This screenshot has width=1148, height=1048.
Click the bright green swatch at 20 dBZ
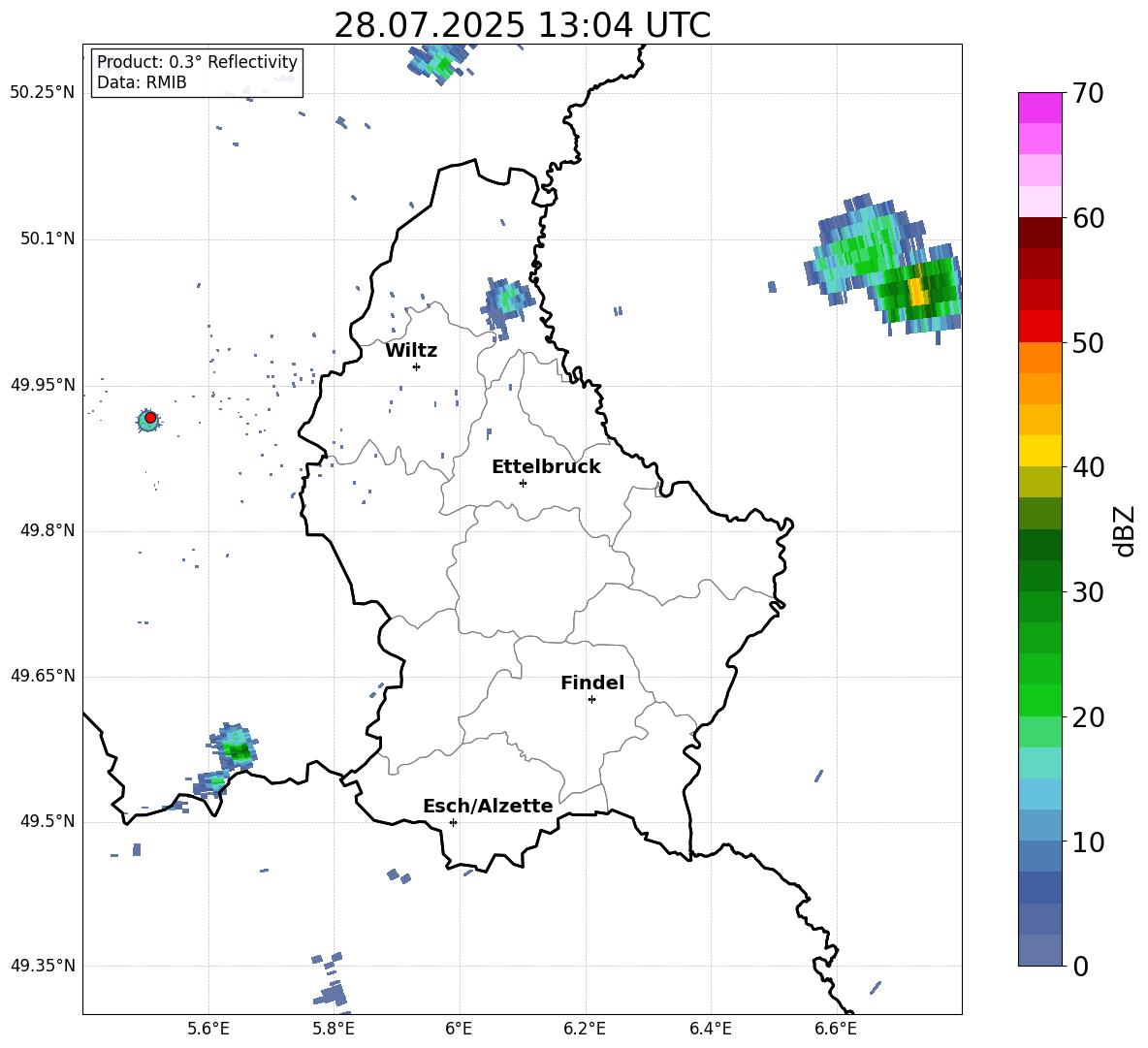pos(1039,700)
